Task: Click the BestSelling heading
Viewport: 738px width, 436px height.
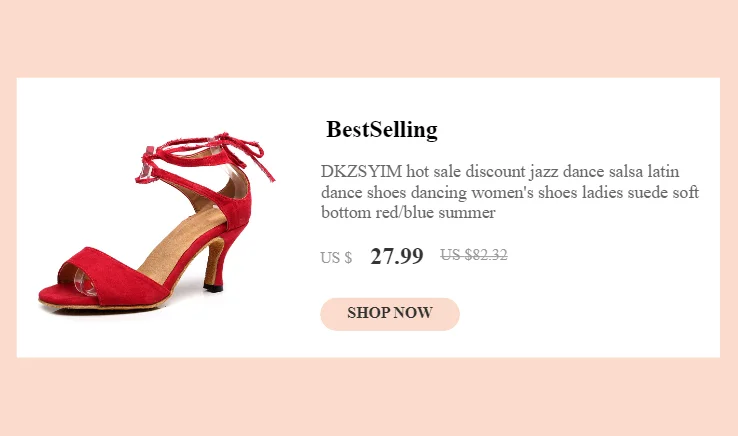Action: (x=382, y=130)
